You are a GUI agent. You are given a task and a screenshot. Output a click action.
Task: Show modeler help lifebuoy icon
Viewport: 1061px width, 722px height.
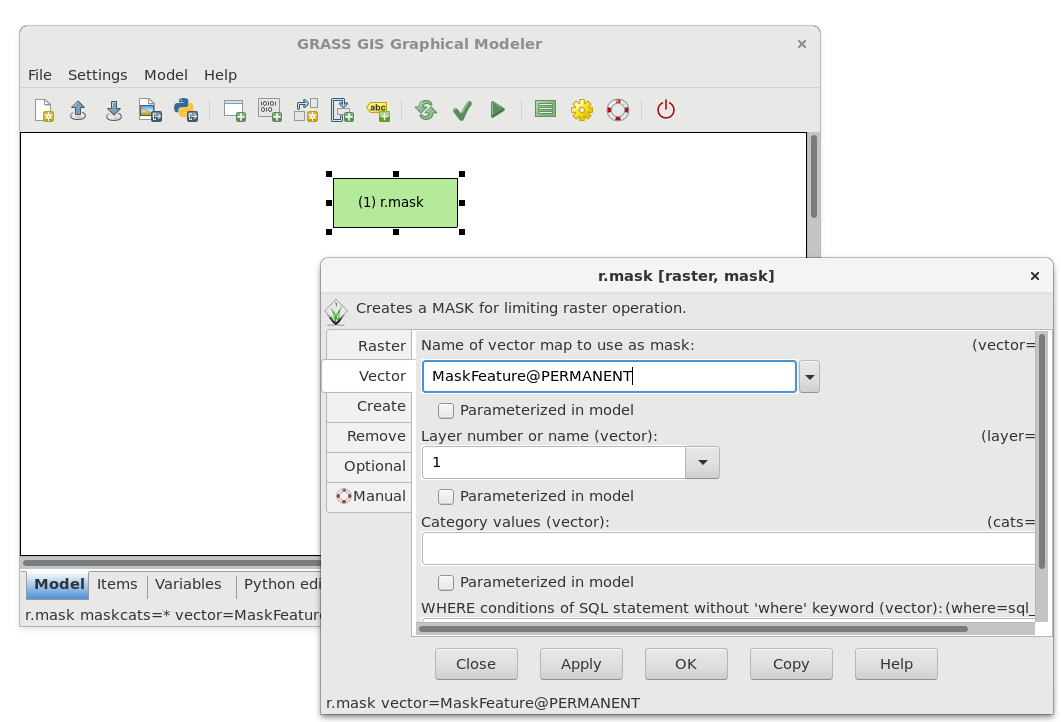click(x=618, y=110)
